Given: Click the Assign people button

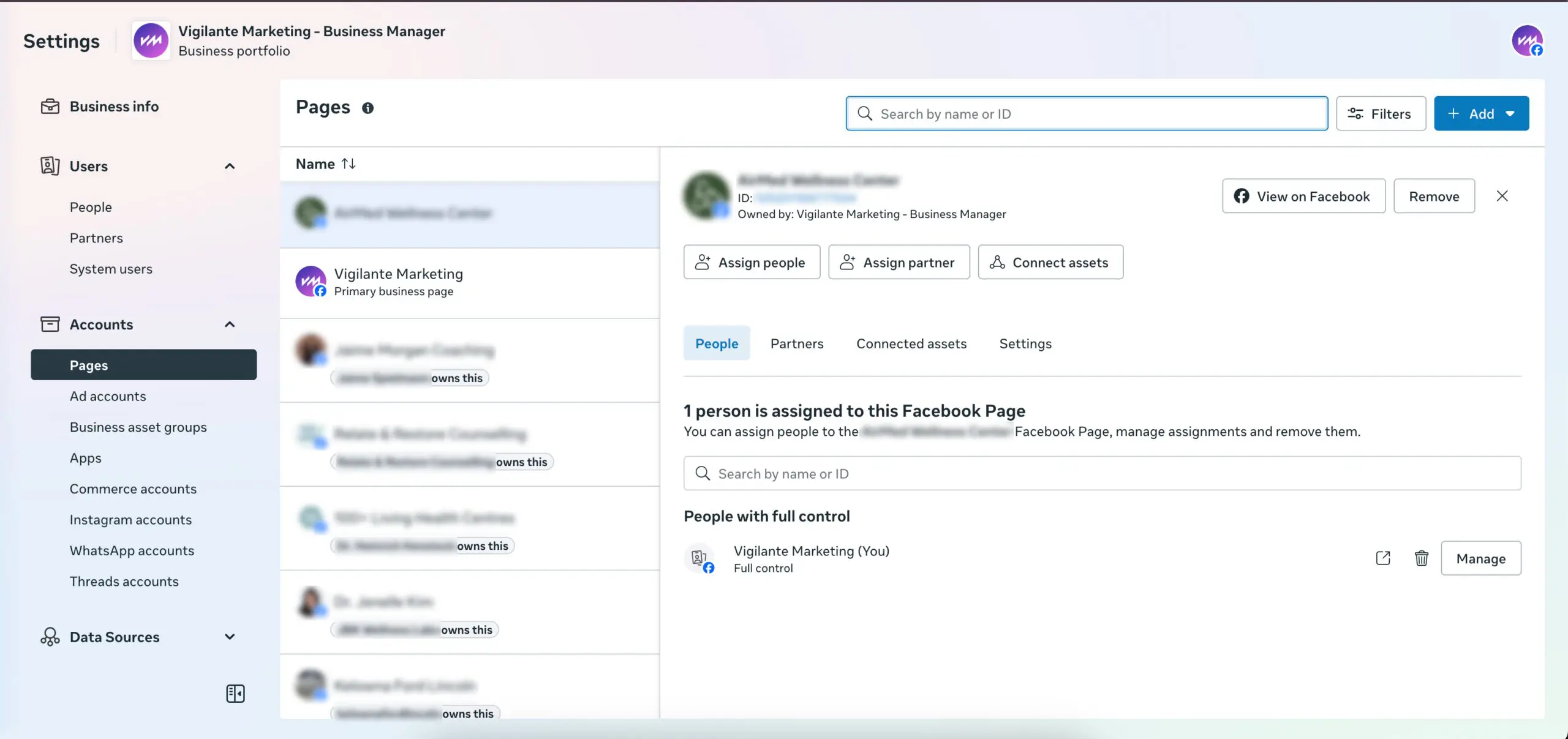Looking at the screenshot, I should [x=751, y=262].
